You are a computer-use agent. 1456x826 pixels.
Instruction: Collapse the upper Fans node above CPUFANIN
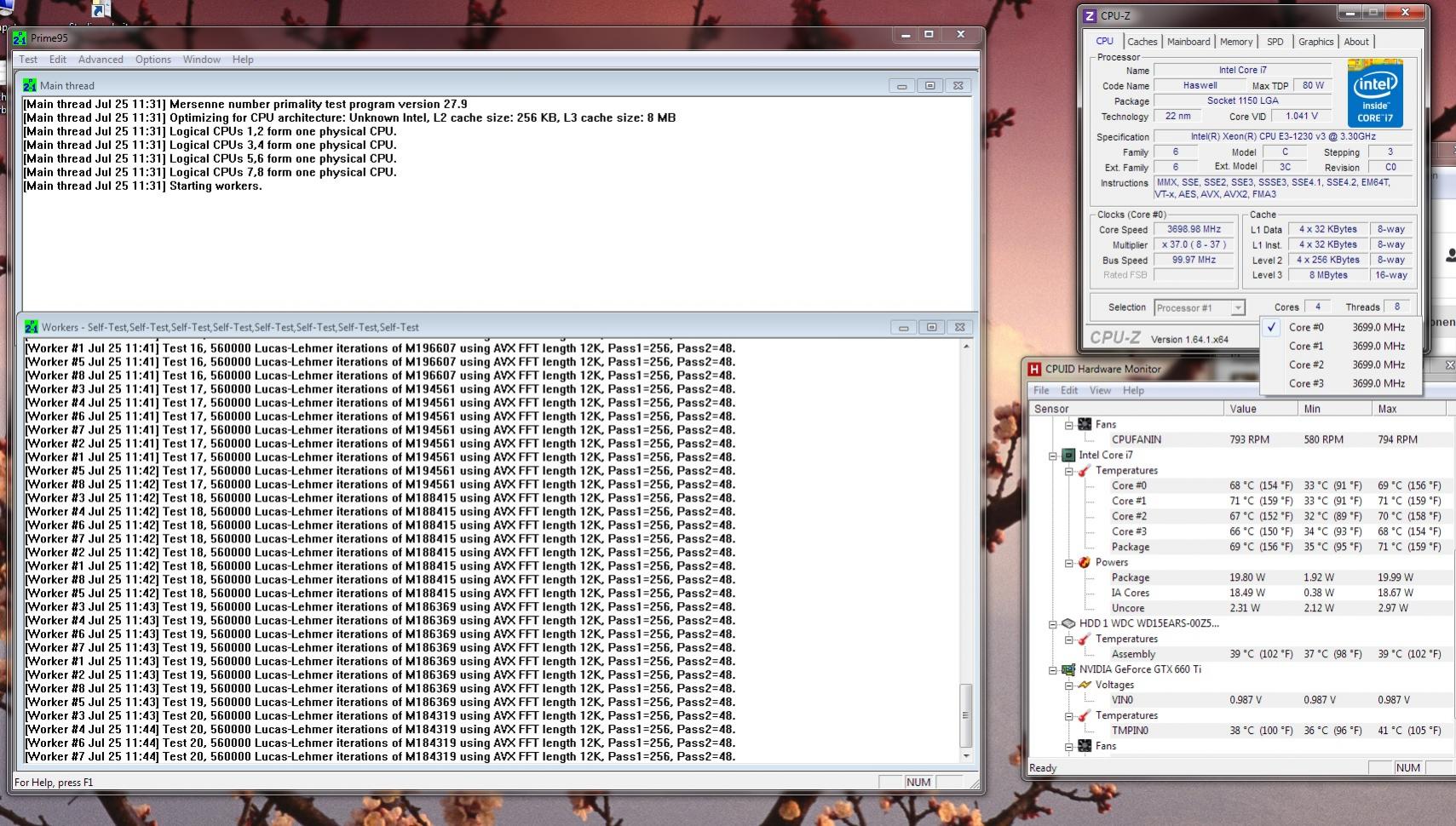coord(1069,425)
